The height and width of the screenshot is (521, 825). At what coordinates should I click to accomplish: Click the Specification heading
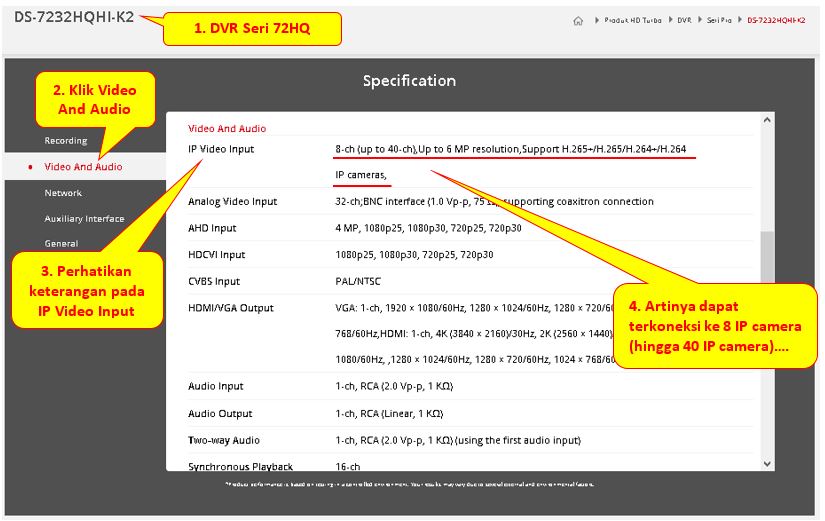[409, 81]
